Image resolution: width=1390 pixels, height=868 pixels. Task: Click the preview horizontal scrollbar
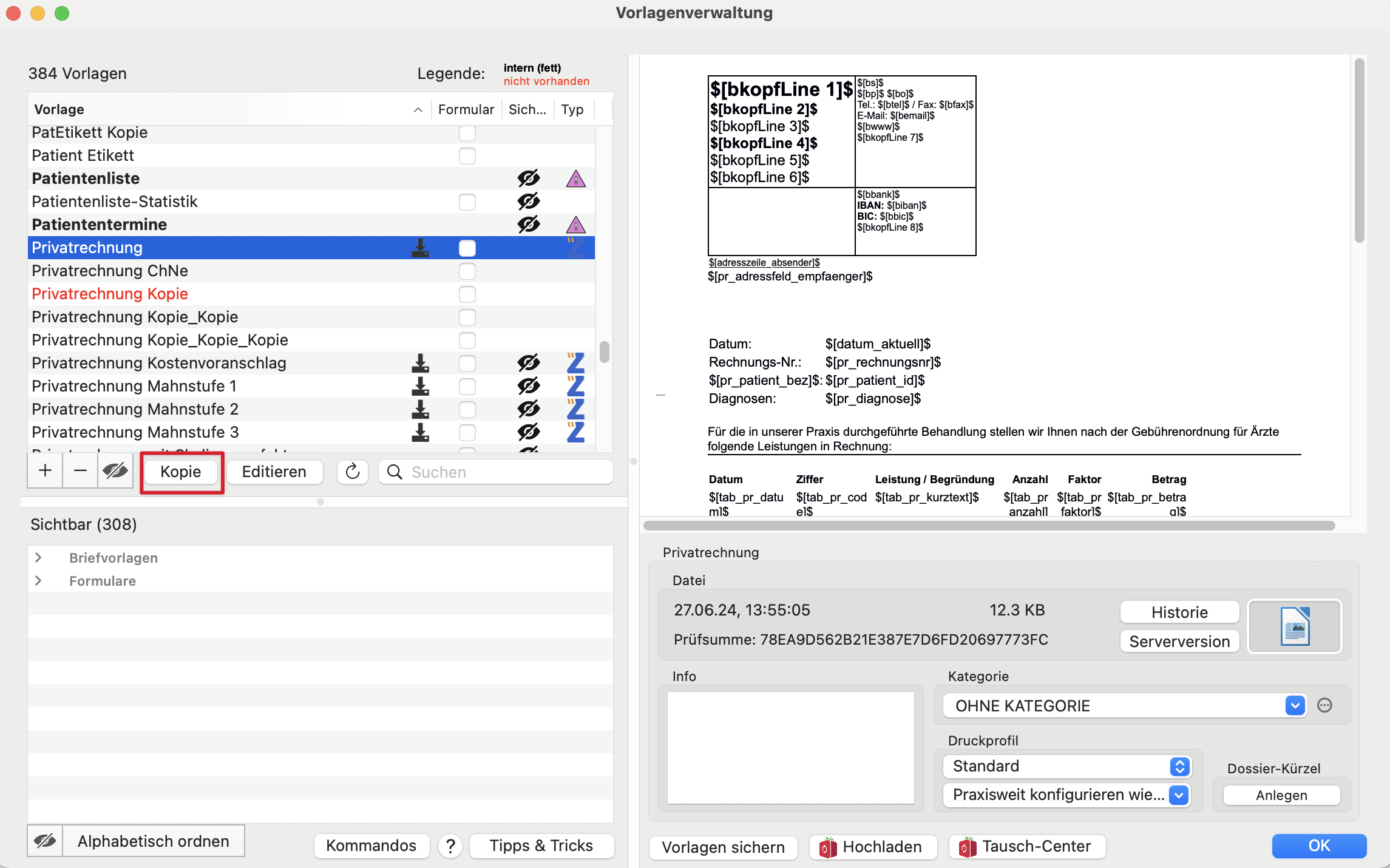coord(989,525)
